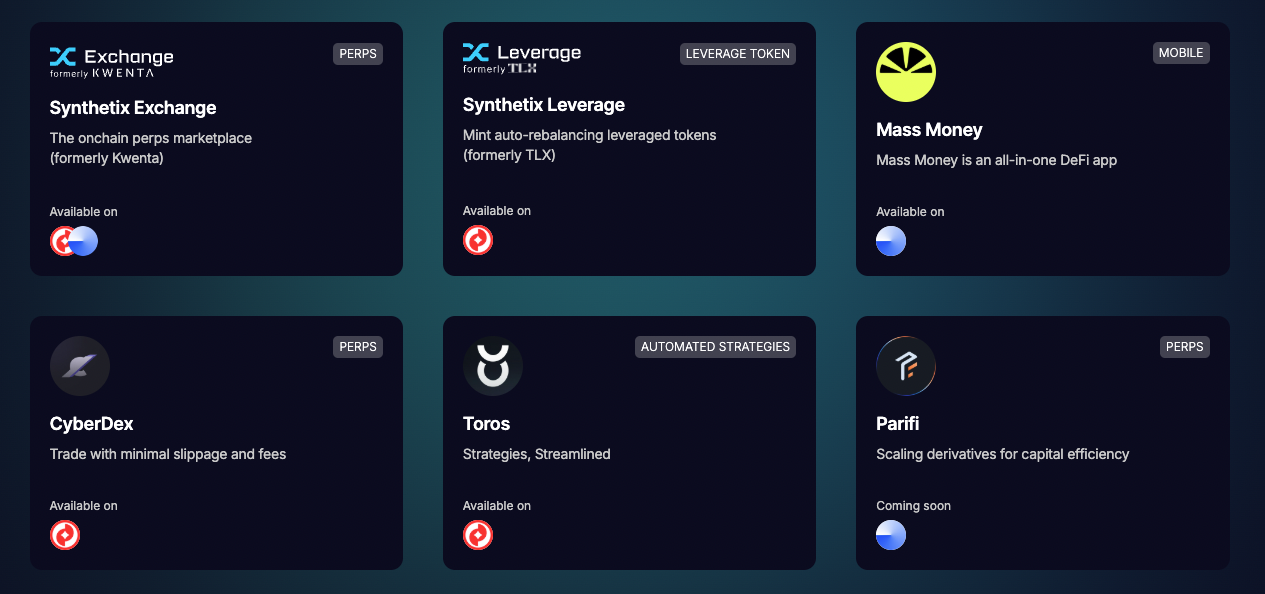Click the Mass Money yellow citrus logo
The width and height of the screenshot is (1265, 594).
pos(905,72)
